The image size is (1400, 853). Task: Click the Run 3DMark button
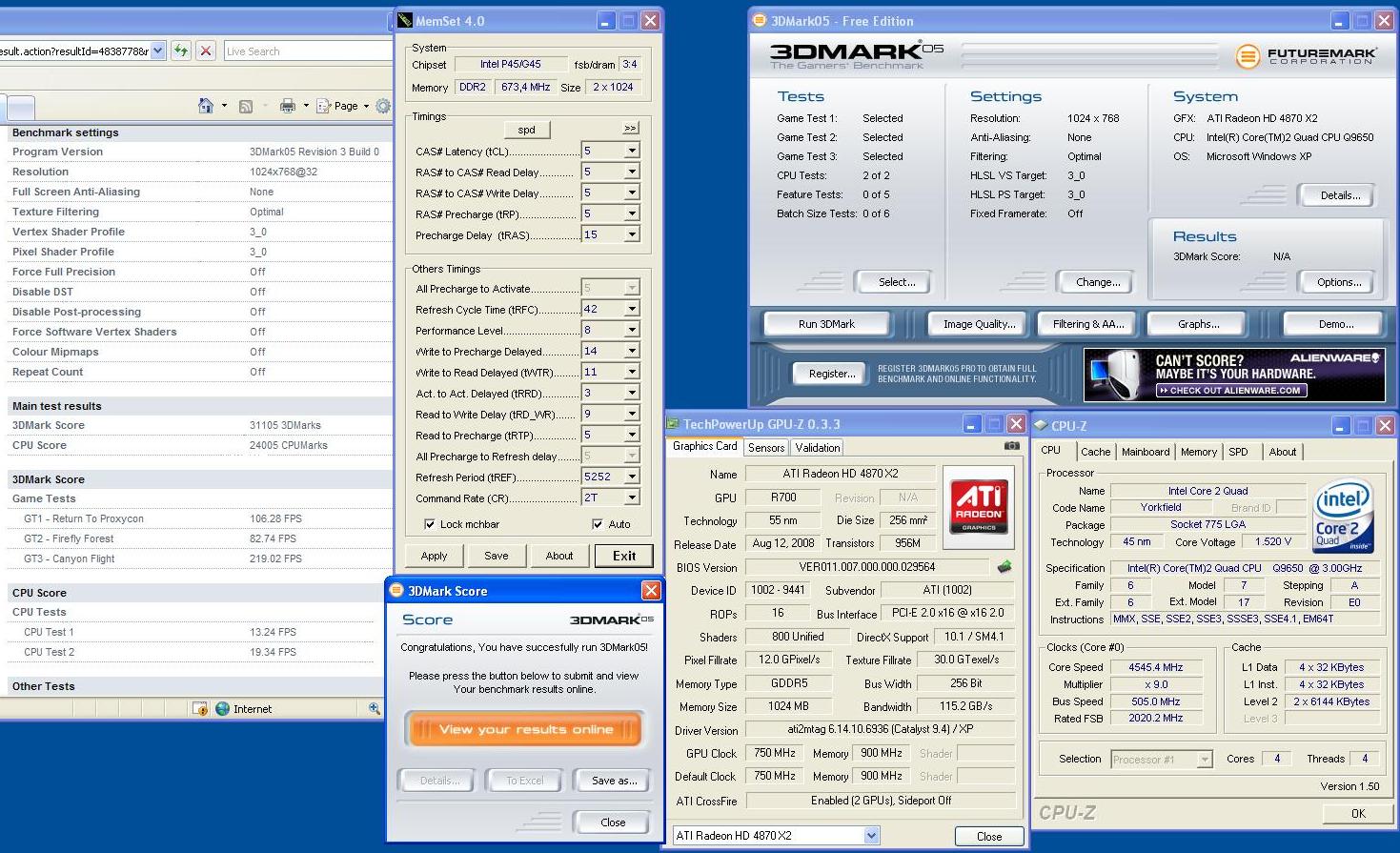click(x=826, y=324)
